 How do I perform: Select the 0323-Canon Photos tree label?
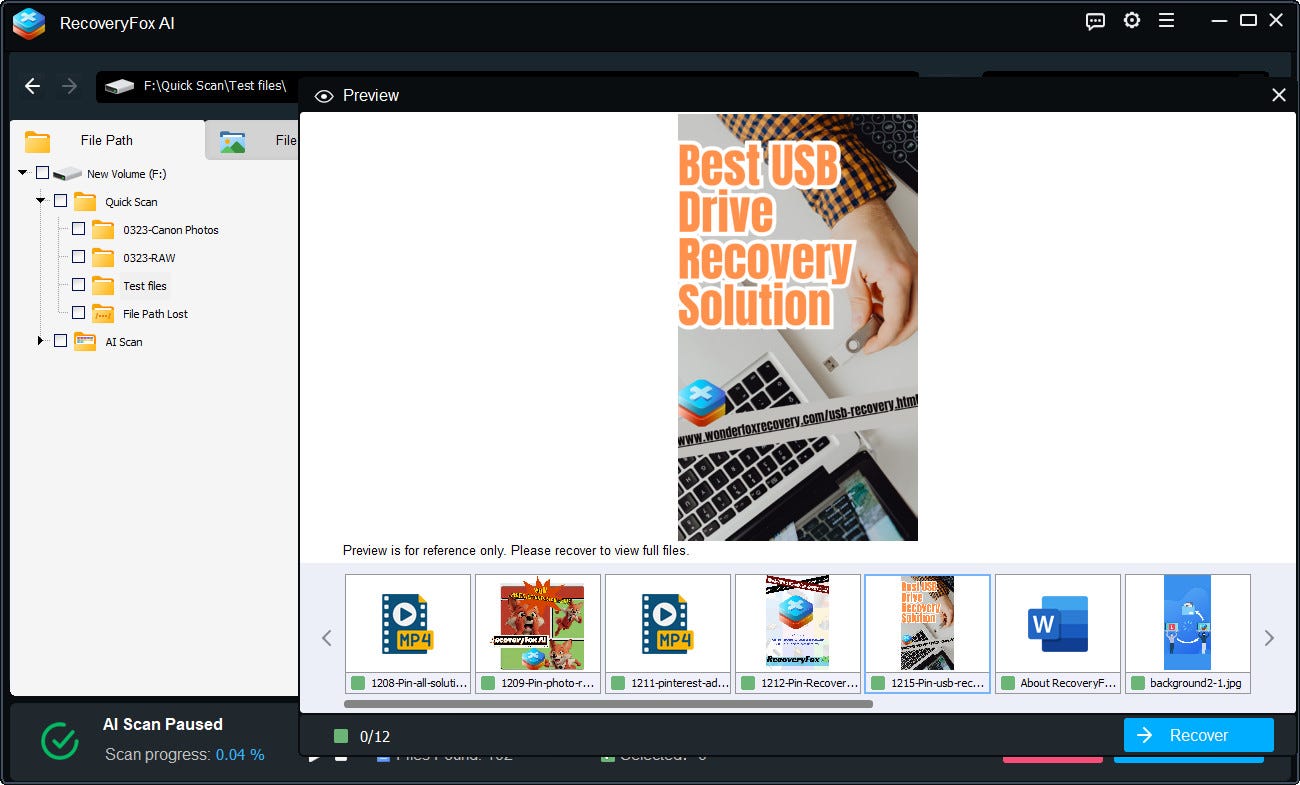pyautogui.click(x=171, y=230)
